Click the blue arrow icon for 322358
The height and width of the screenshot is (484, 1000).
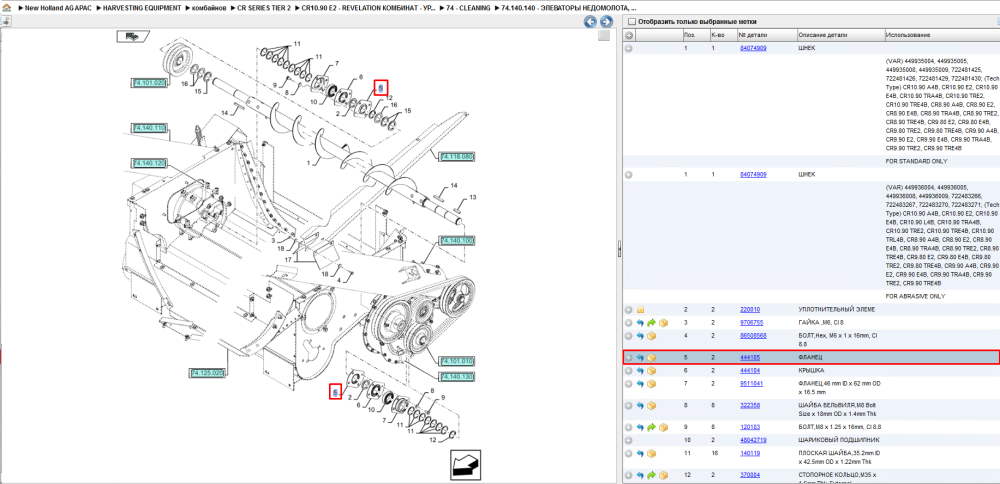pos(641,406)
